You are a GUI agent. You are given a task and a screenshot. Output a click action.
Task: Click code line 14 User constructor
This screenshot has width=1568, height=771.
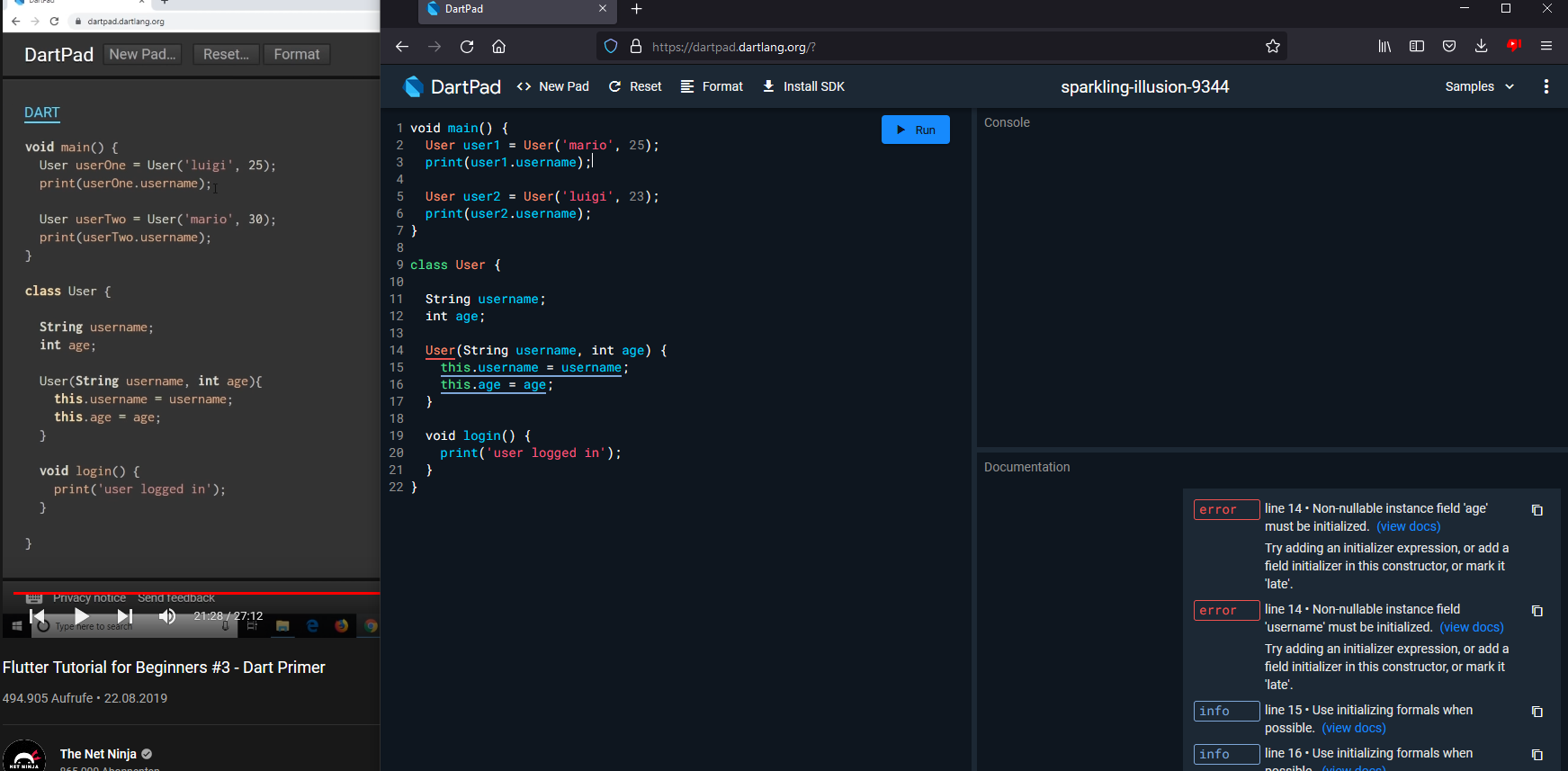pos(546,351)
